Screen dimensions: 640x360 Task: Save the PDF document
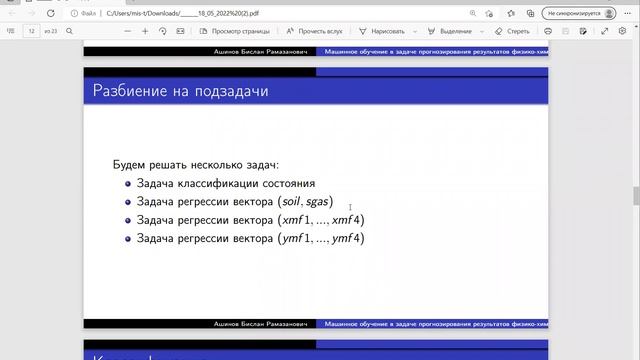click(x=566, y=31)
